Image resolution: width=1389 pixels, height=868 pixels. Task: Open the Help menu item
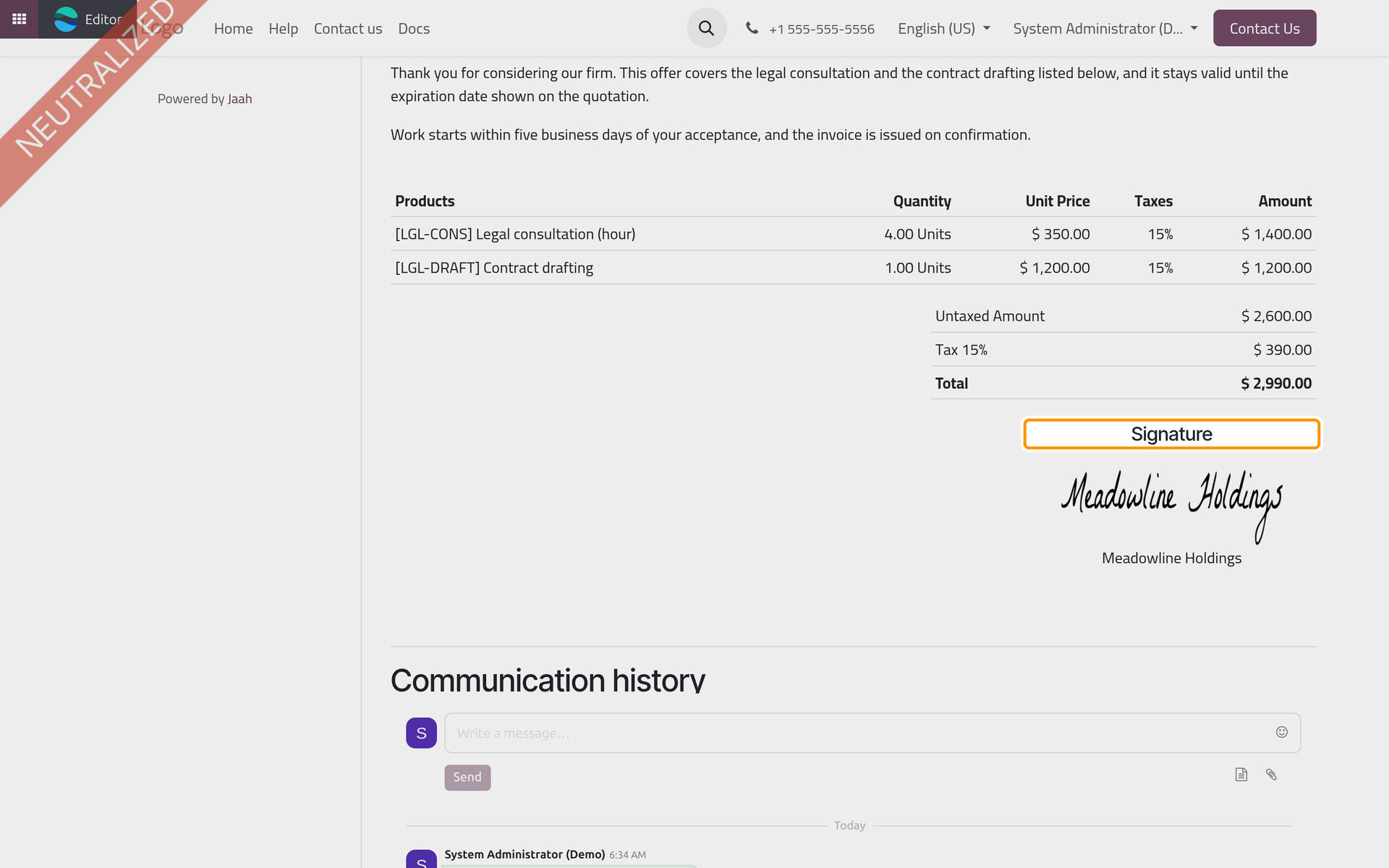(x=283, y=28)
